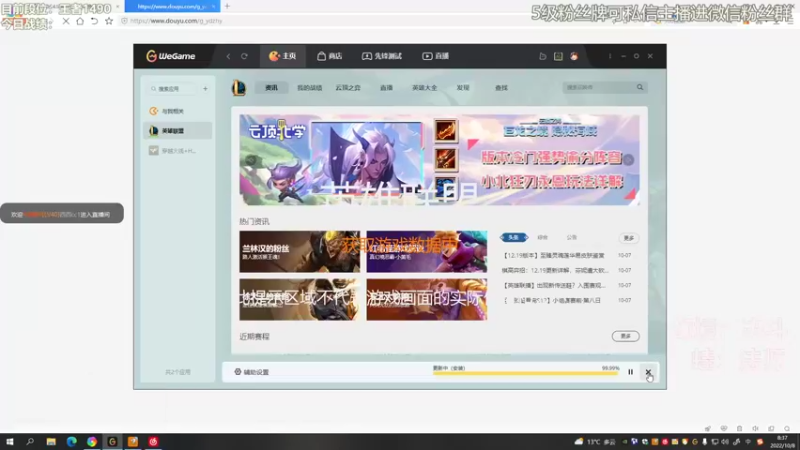
Task: Click the browser home icon
Action: 80,21
